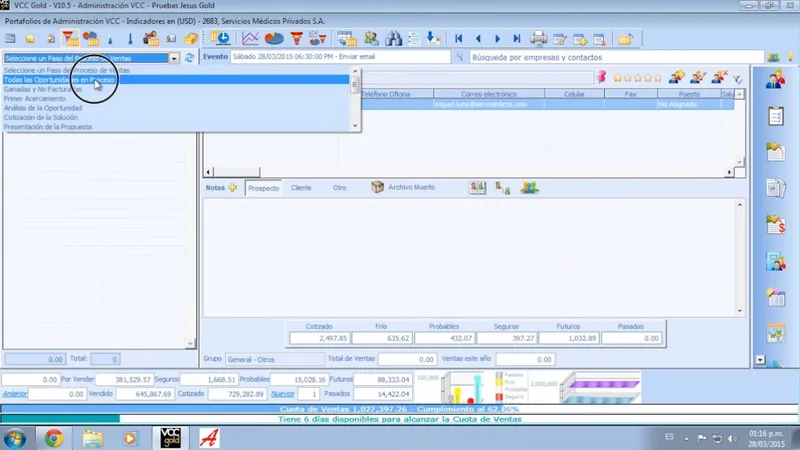Click the search field for empresas y contactos

pyautogui.click(x=616, y=57)
